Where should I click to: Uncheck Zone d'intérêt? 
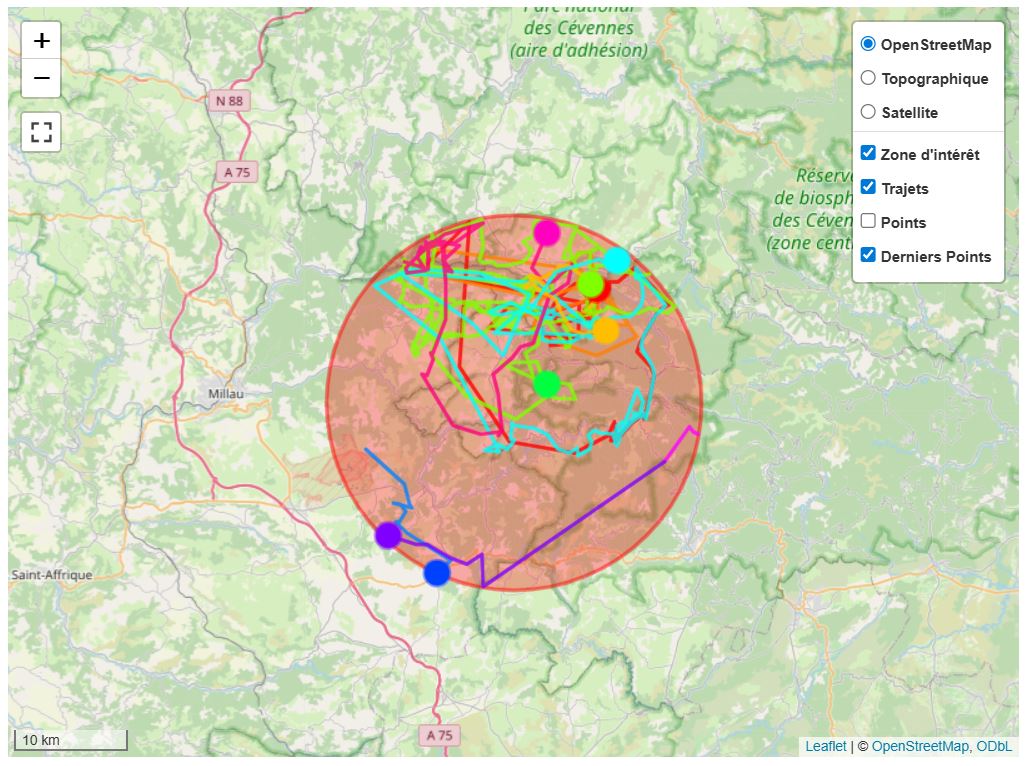pyautogui.click(x=867, y=152)
